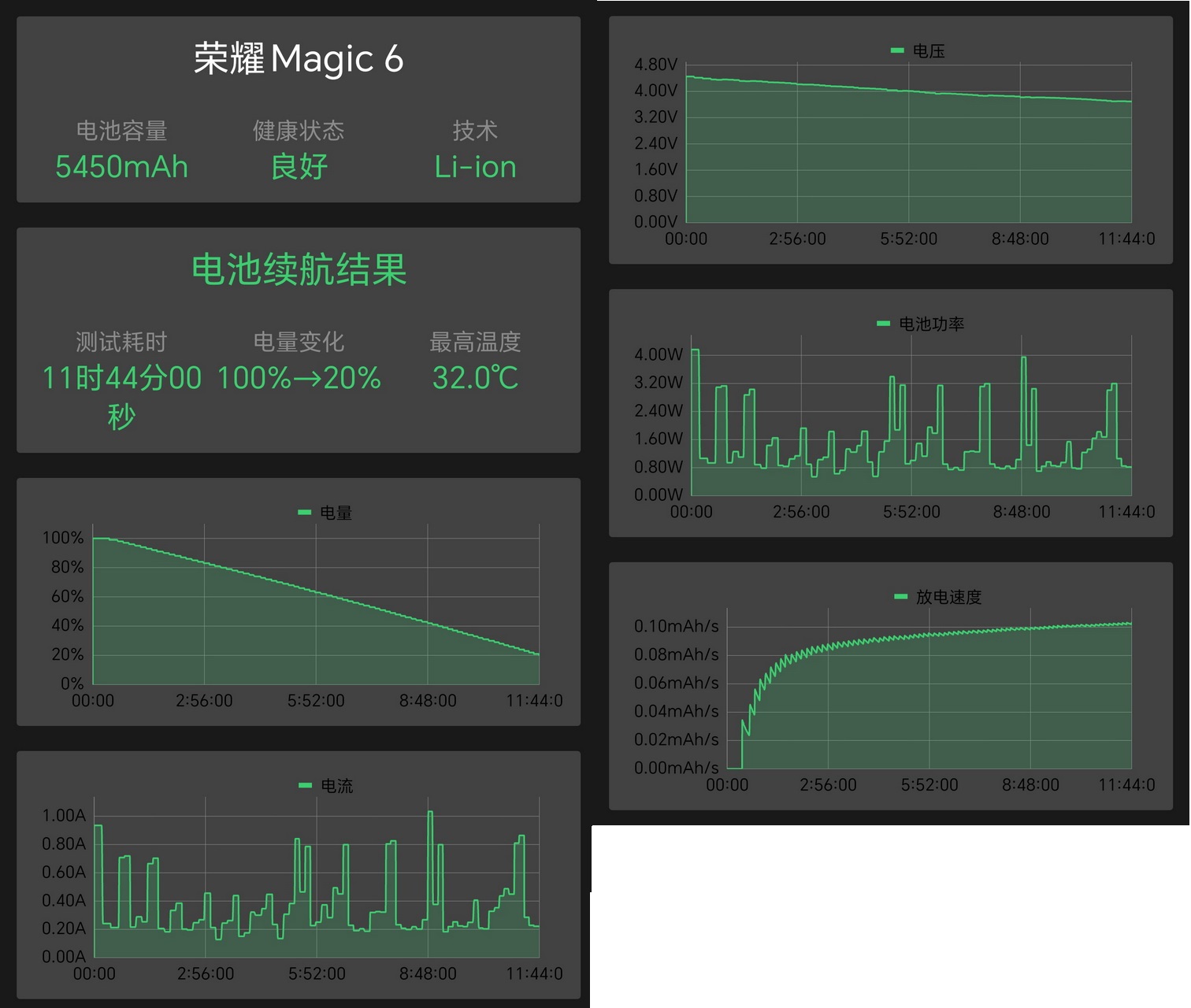Viewport: 1191px width, 1008px height.
Task: Click the 0.10mAh/s axis label in 放电速度 chart
Action: pyautogui.click(x=677, y=626)
